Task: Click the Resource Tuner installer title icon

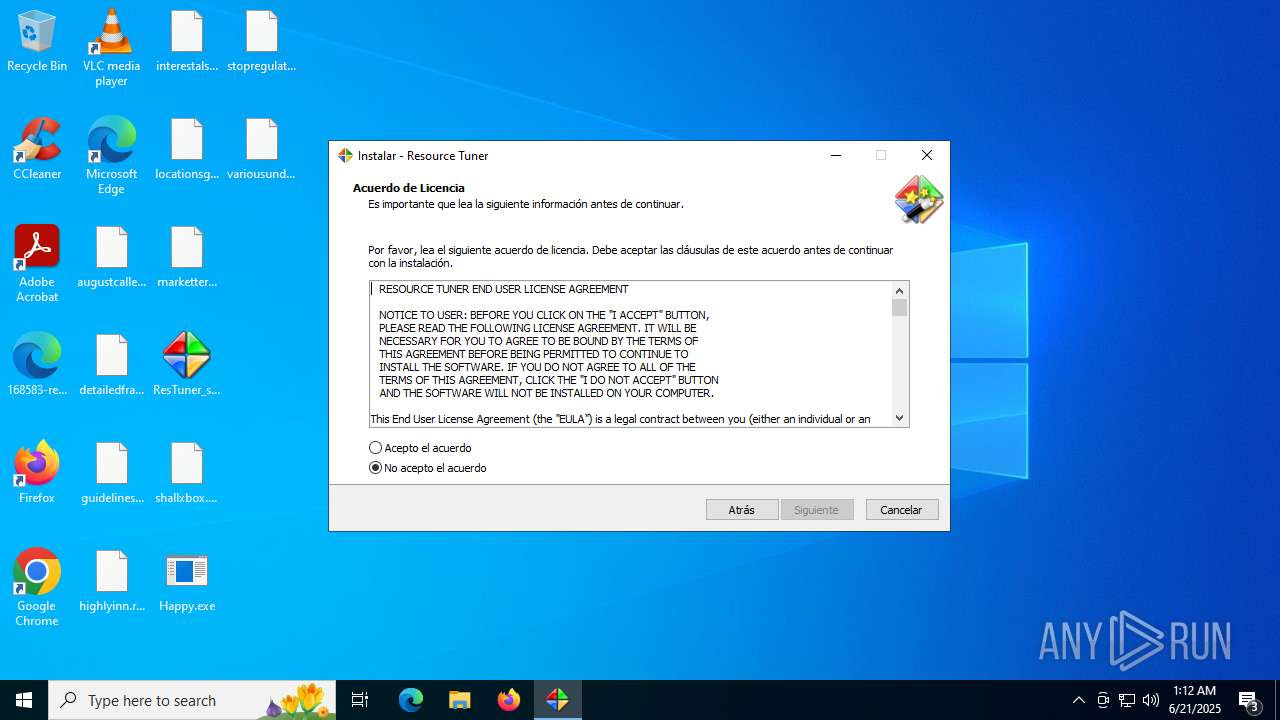Action: (x=345, y=155)
